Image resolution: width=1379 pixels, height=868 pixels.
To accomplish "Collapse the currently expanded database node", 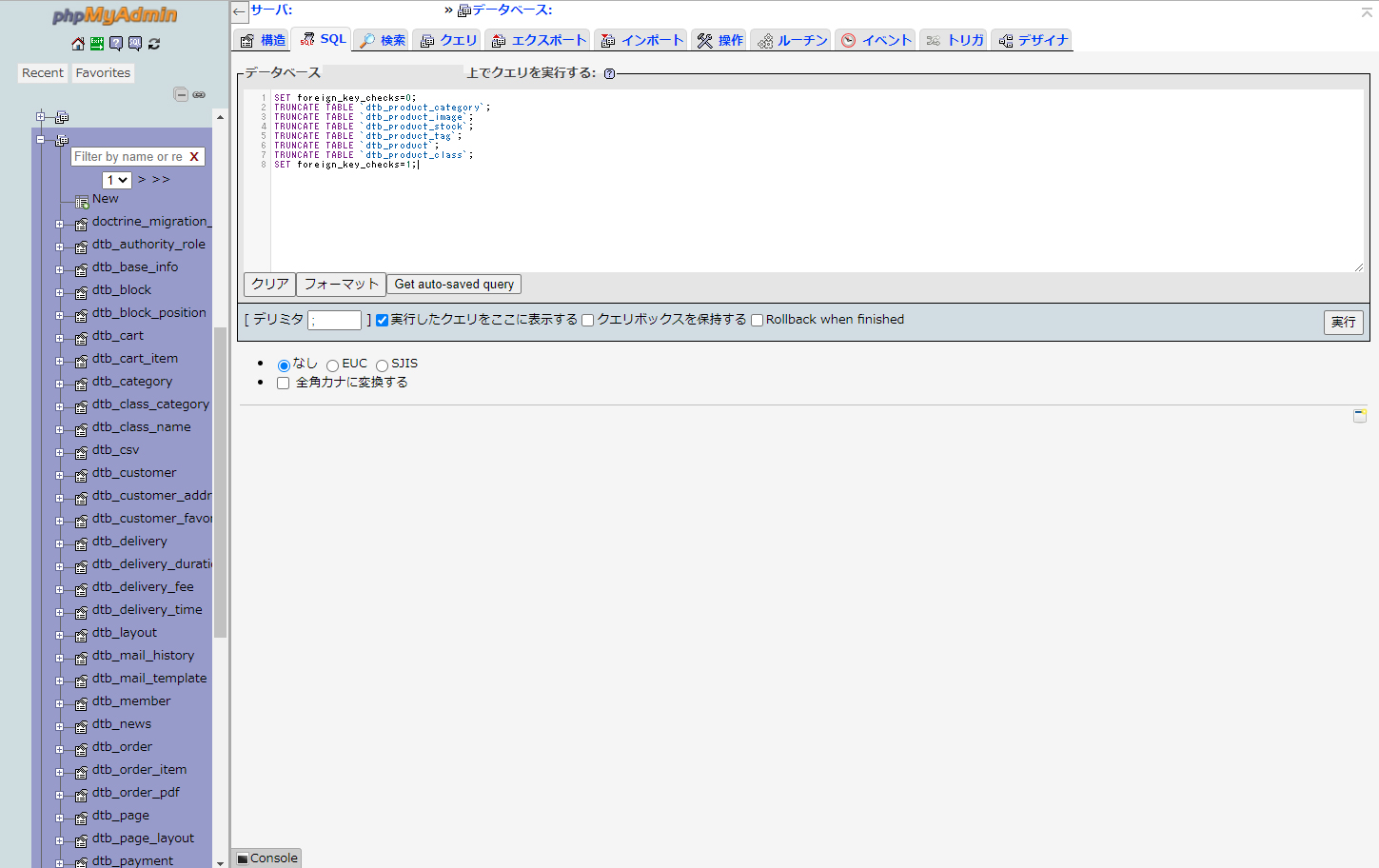I will click(40, 140).
